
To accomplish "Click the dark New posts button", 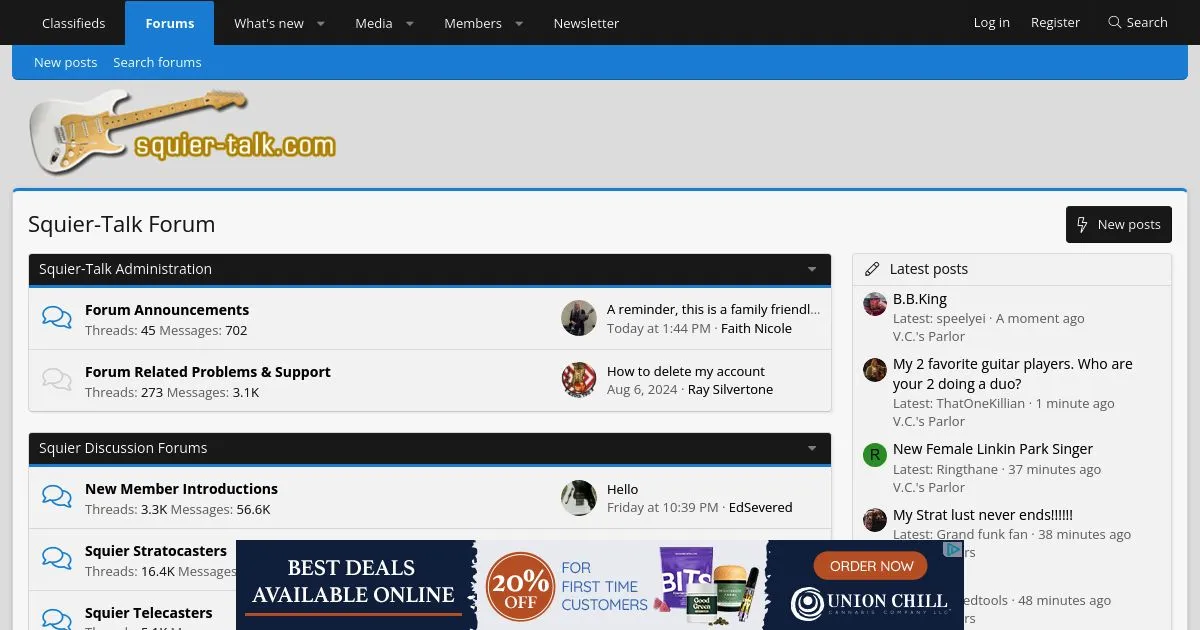I will click(1119, 225).
